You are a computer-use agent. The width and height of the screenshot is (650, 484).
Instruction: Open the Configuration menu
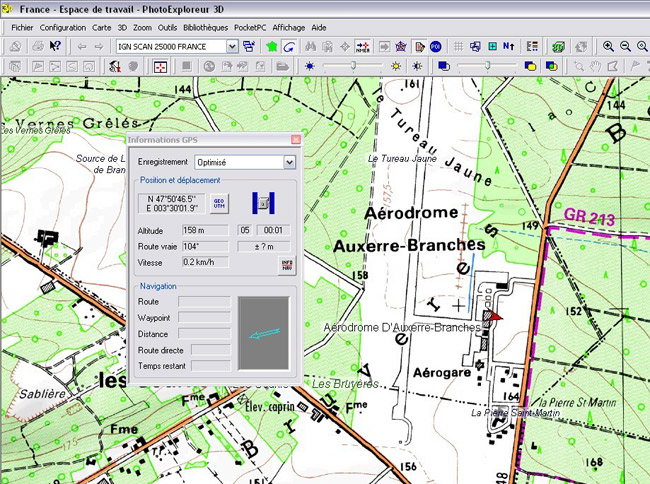[63, 28]
